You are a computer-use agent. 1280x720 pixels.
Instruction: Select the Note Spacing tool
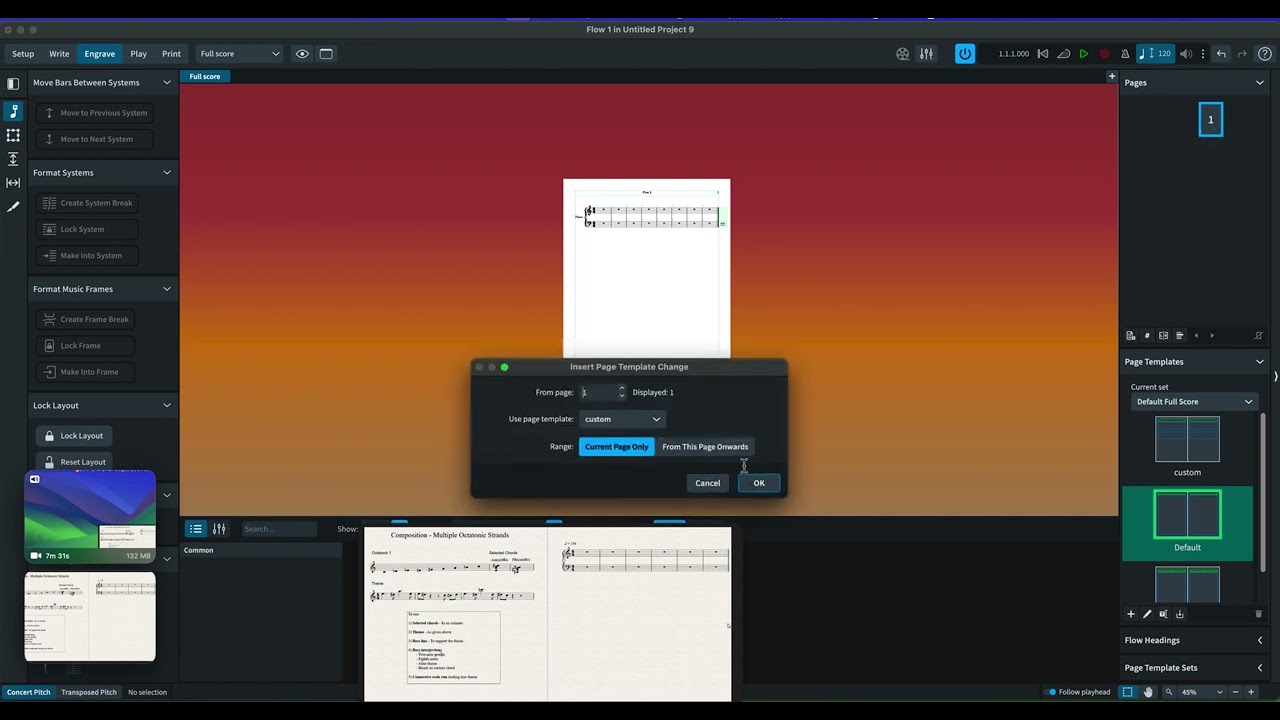pos(13,183)
